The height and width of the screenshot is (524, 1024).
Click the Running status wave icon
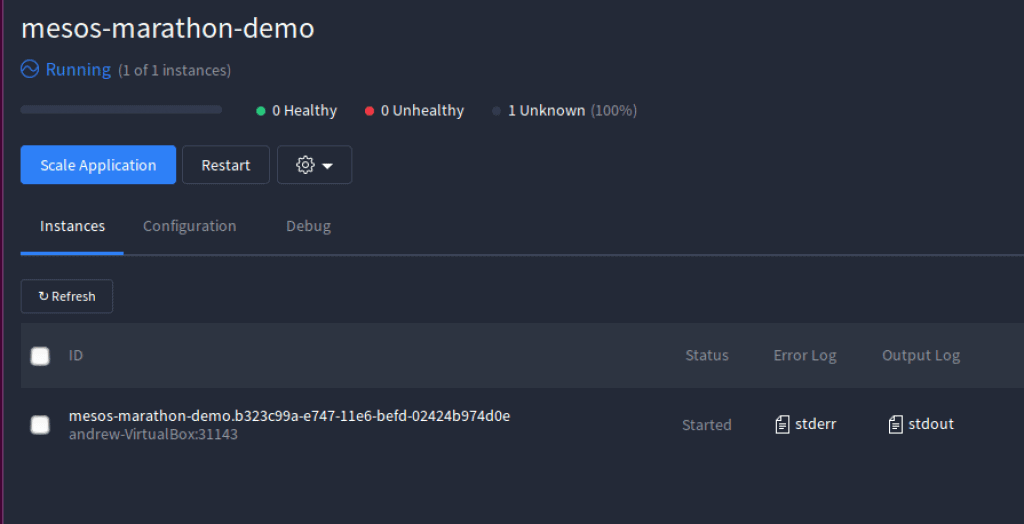click(x=29, y=69)
